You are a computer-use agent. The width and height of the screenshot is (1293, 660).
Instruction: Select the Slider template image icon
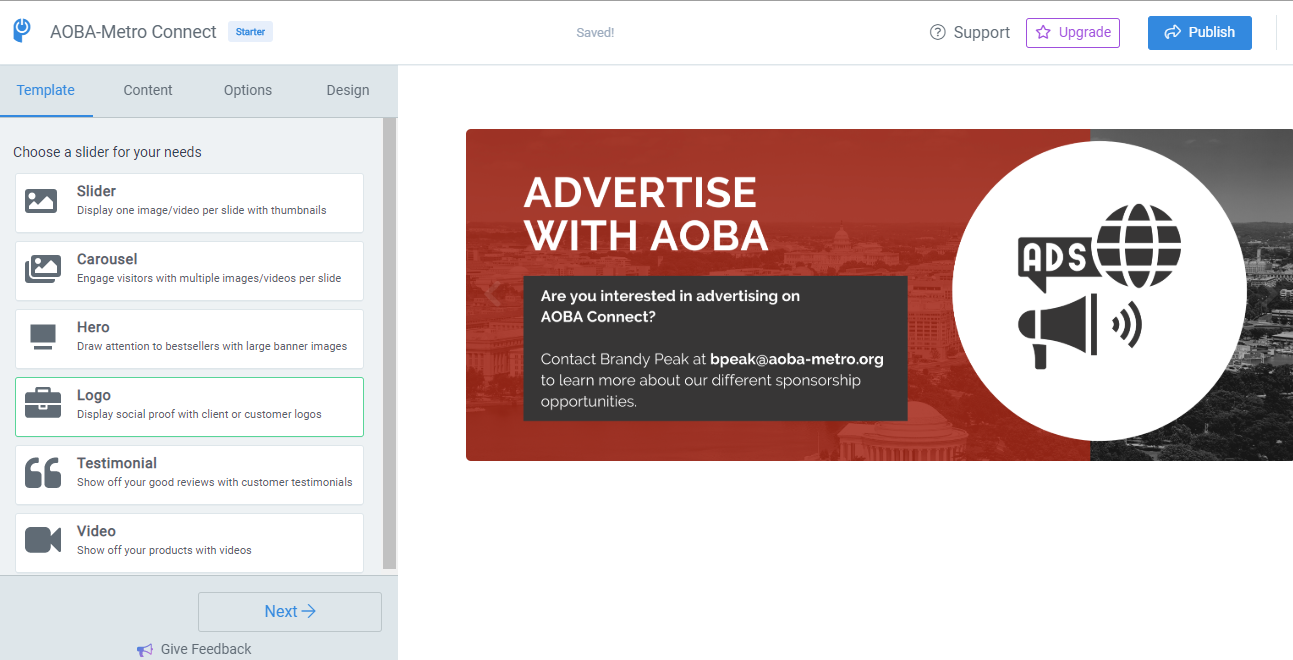click(41, 201)
